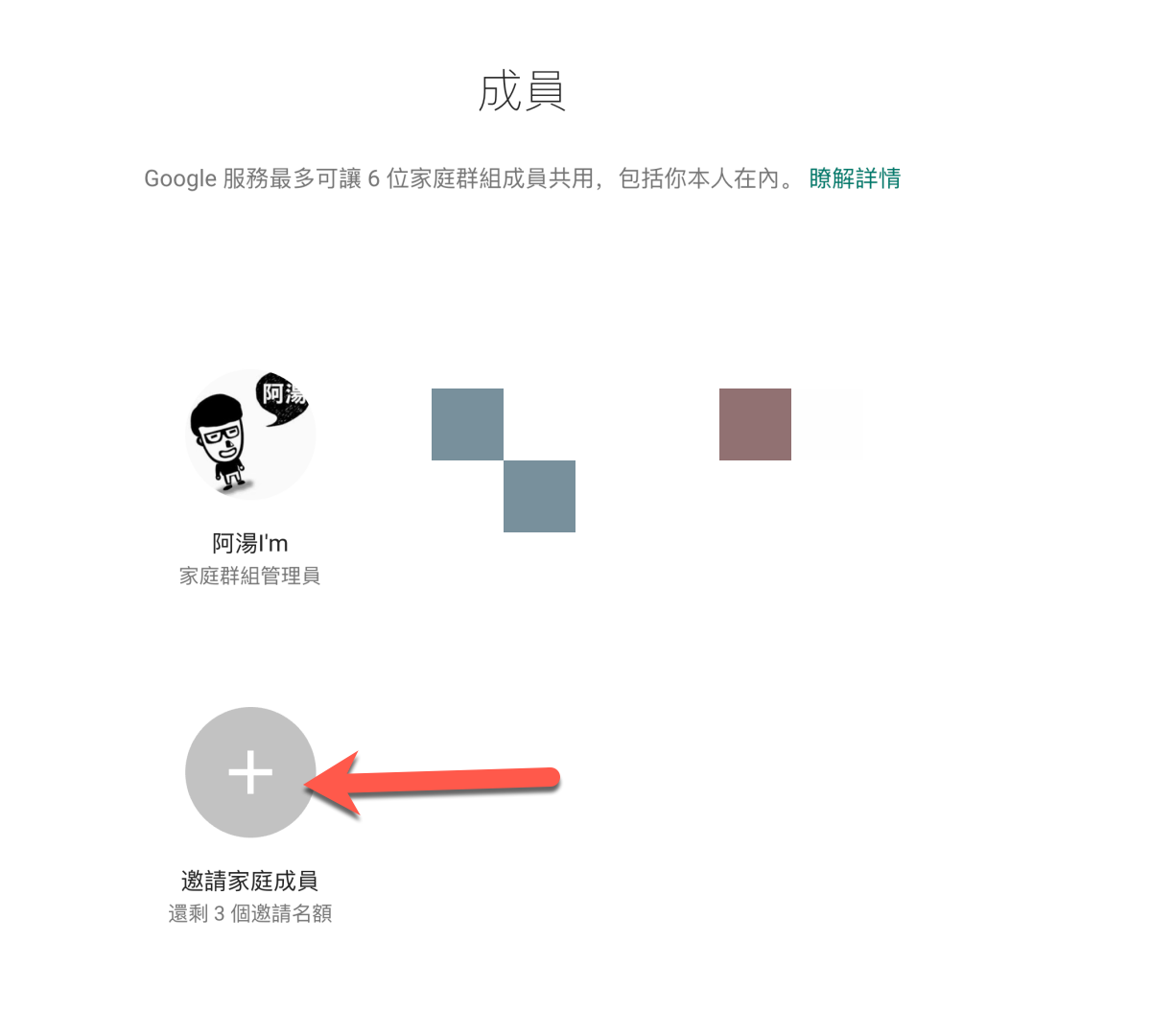Select the 還剩 3 個邀請名額 text
Screen dimensions: 1151x1036
pos(250,913)
